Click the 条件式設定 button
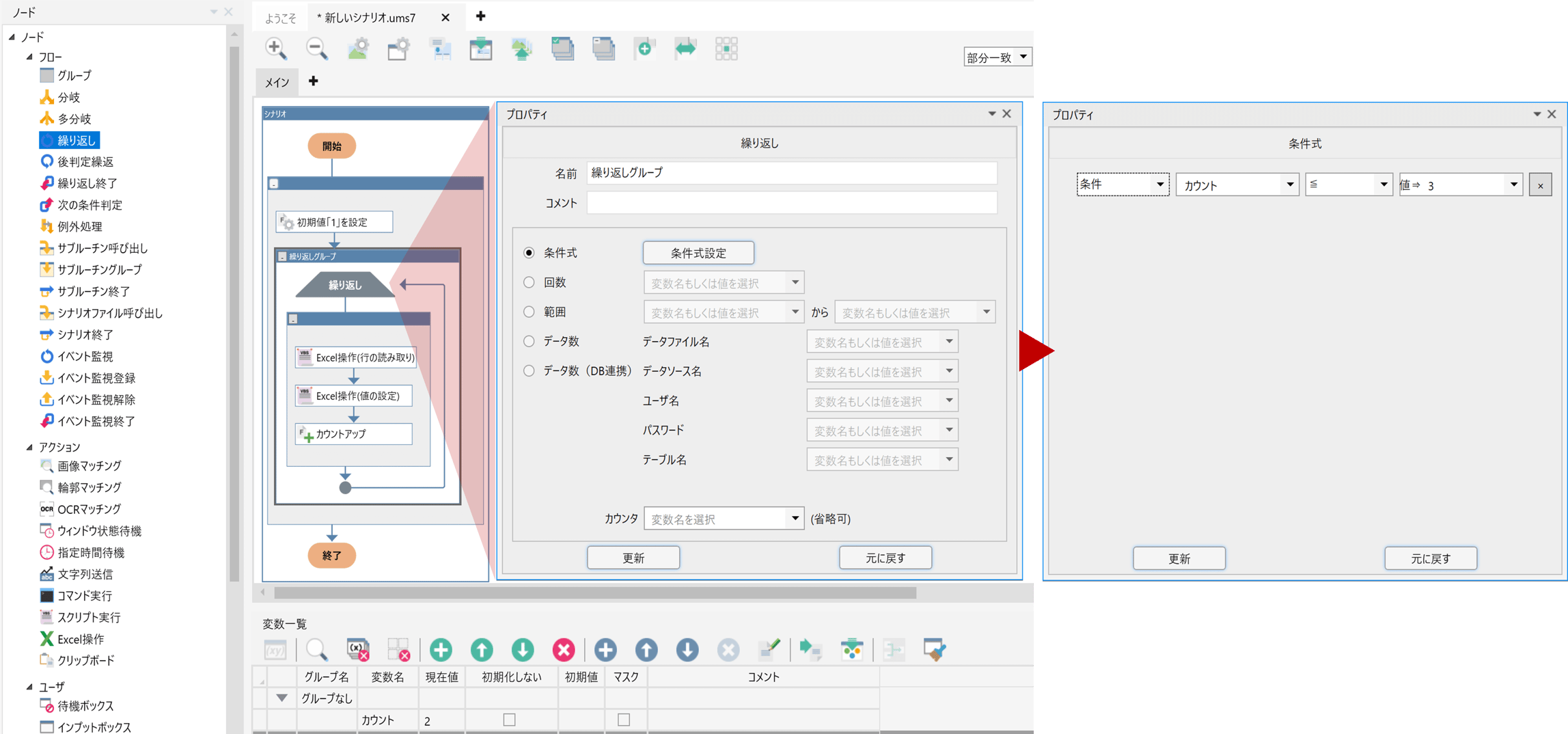1568x734 pixels. coord(698,252)
